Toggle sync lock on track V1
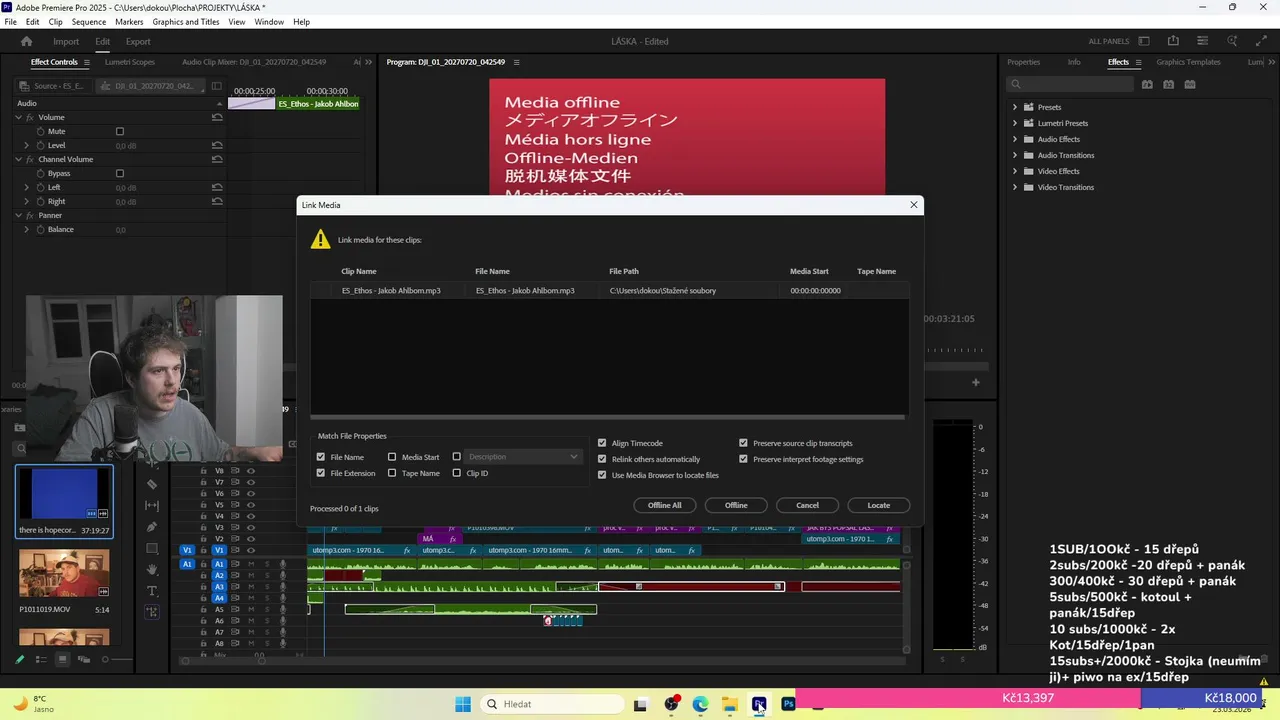 [234, 550]
